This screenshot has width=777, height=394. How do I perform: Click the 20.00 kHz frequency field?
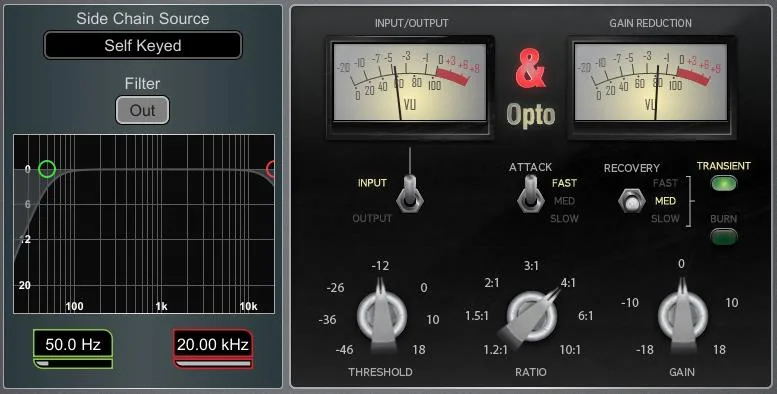(213, 344)
